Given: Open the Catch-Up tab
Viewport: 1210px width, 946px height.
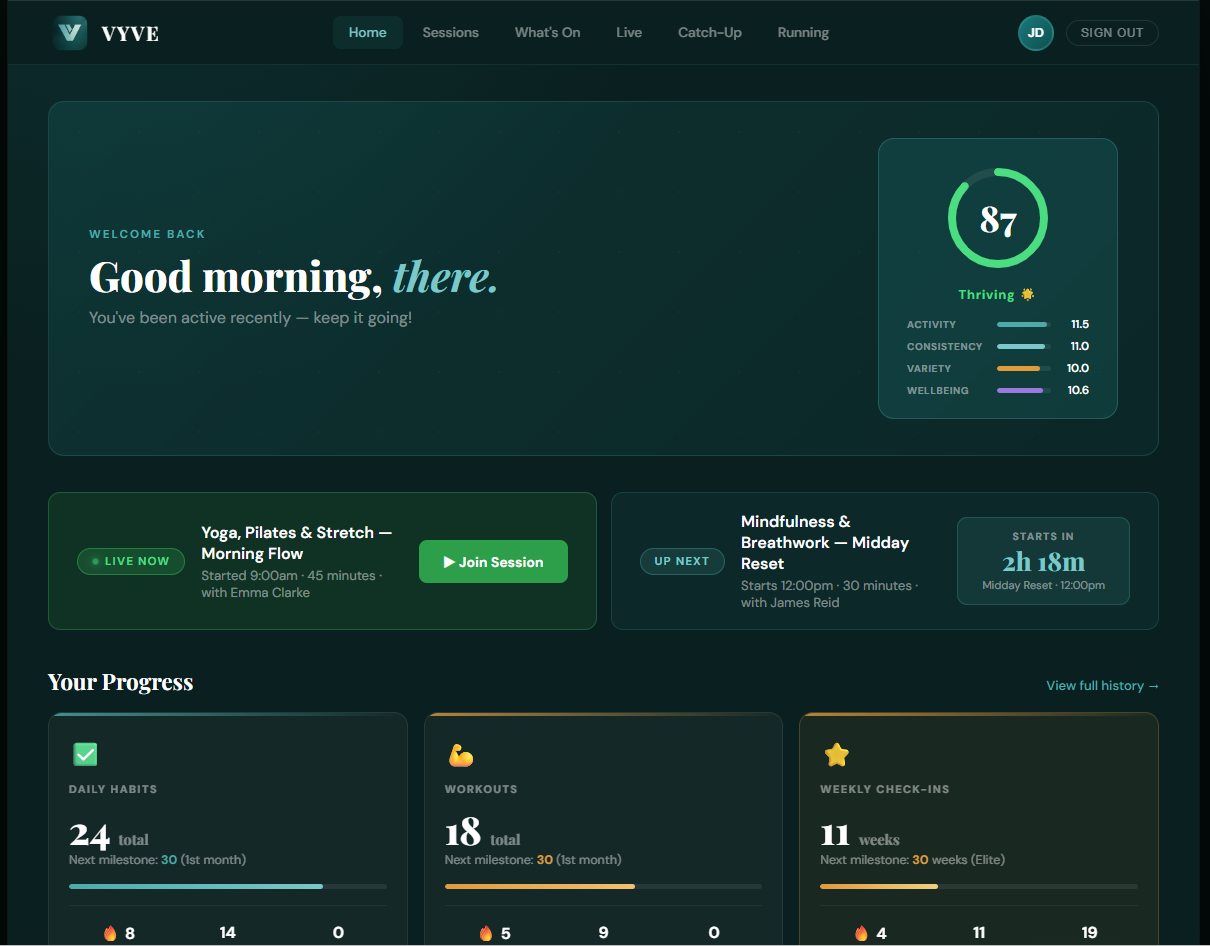Looking at the screenshot, I should click(710, 33).
